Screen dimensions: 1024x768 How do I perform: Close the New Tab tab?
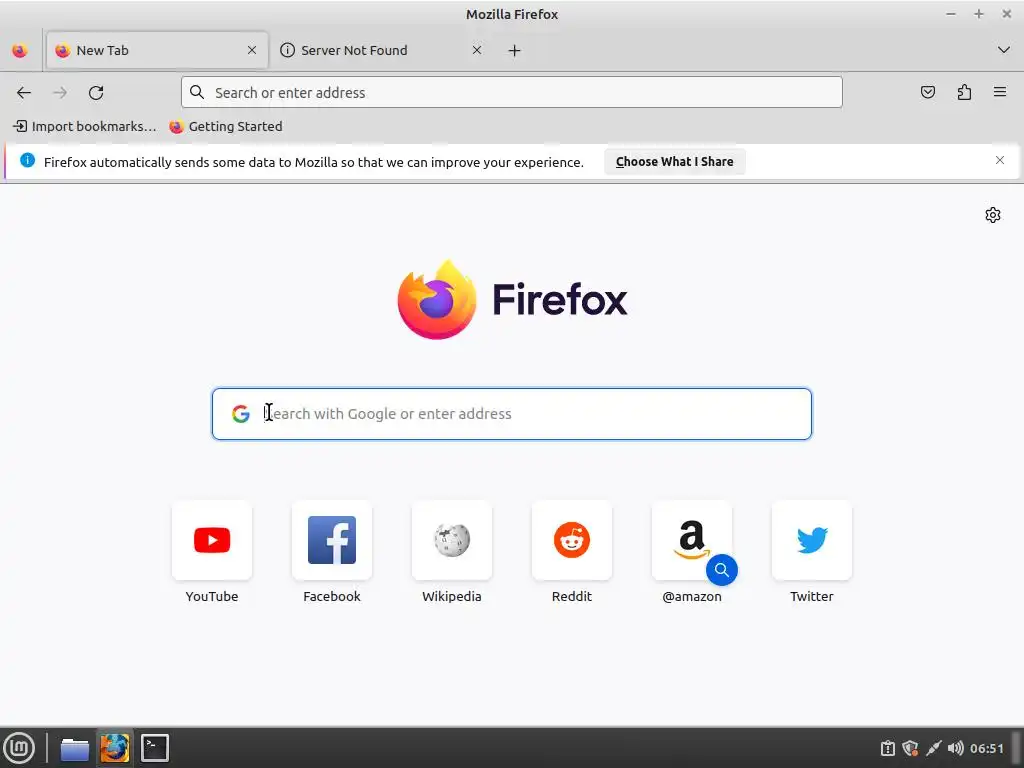point(252,50)
